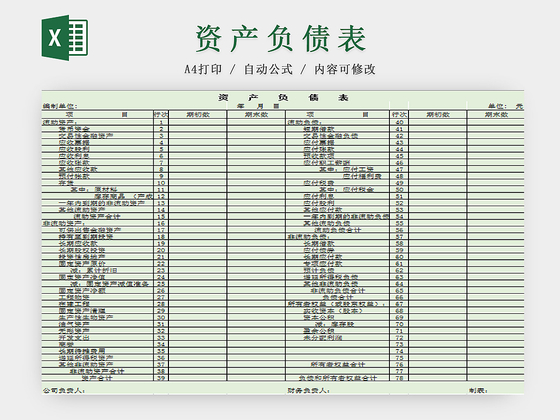Click the 期初数 header on the liabilities side
The image size is (560, 420).
pyautogui.click(x=438, y=114)
